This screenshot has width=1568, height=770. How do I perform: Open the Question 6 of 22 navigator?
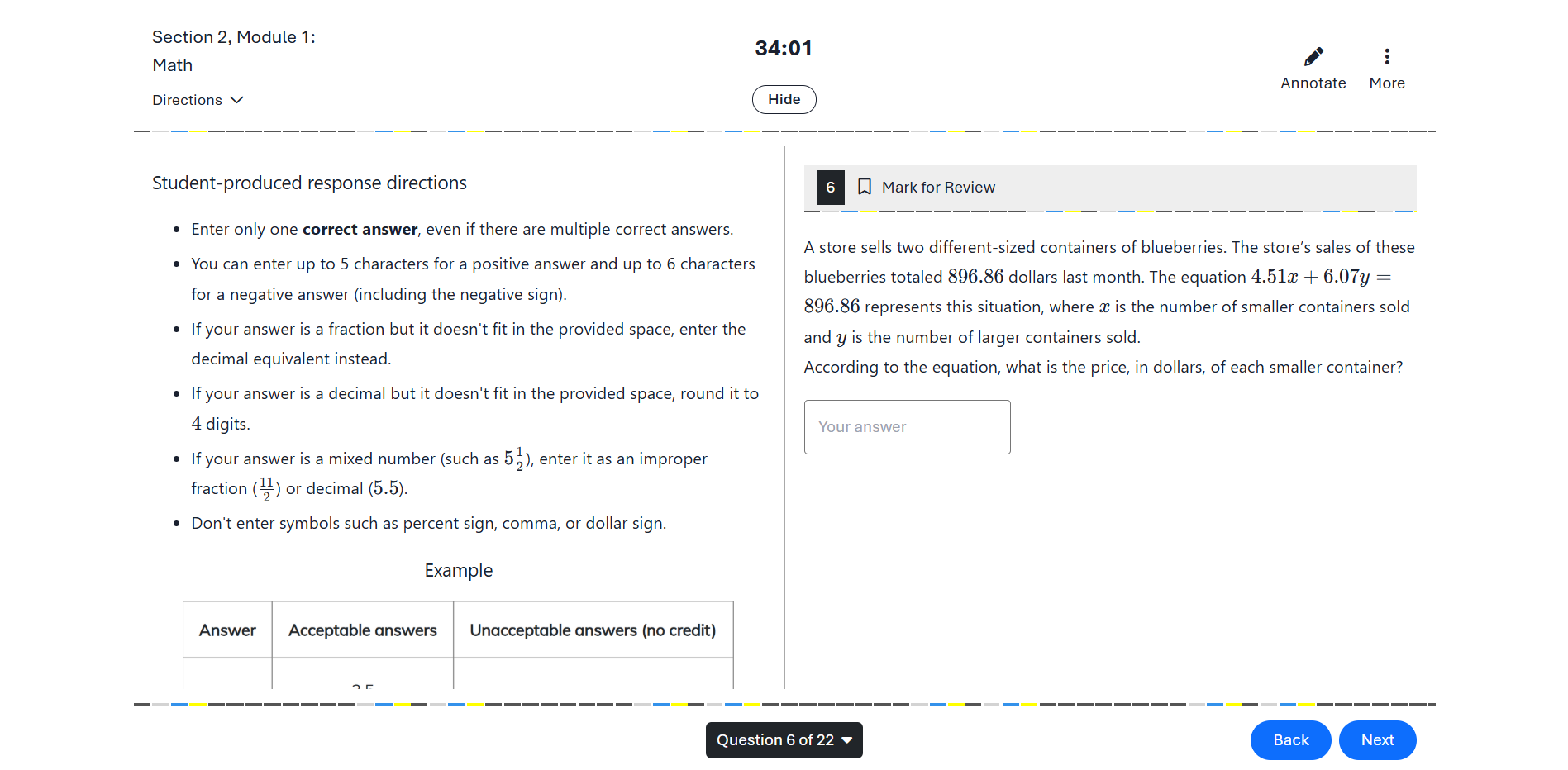(784, 740)
